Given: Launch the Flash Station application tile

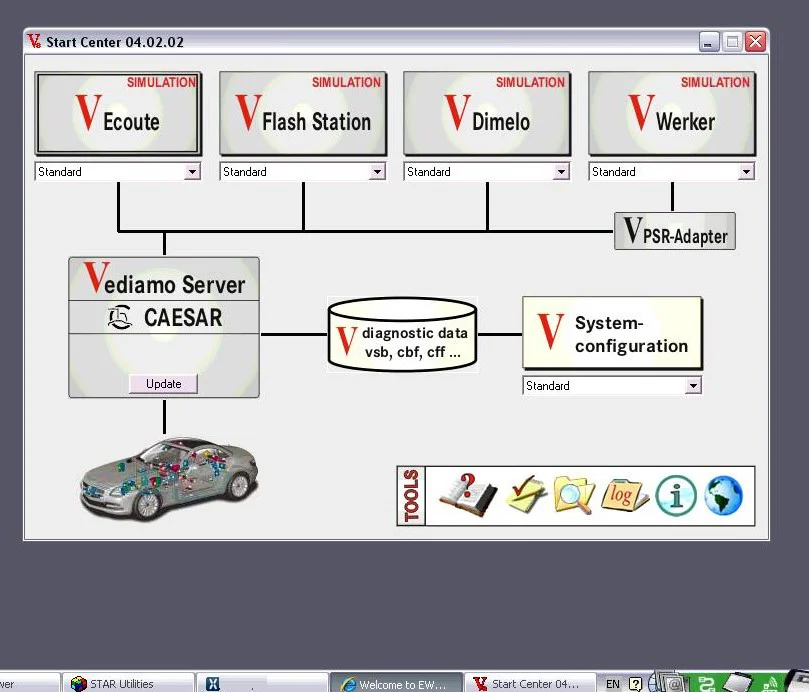Looking at the screenshot, I should click(x=303, y=114).
